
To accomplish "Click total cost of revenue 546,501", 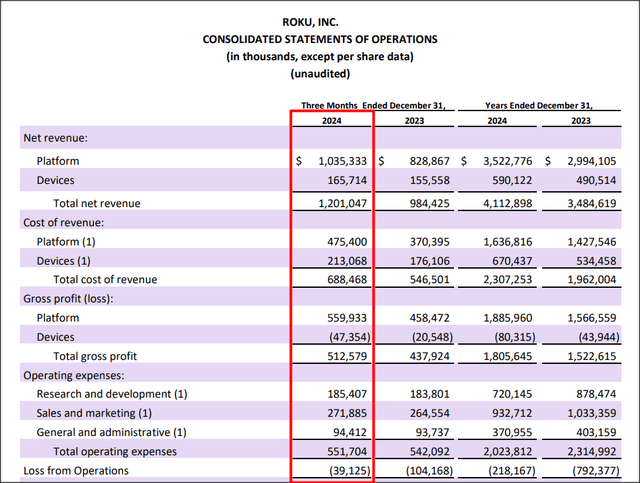I will [x=429, y=280].
